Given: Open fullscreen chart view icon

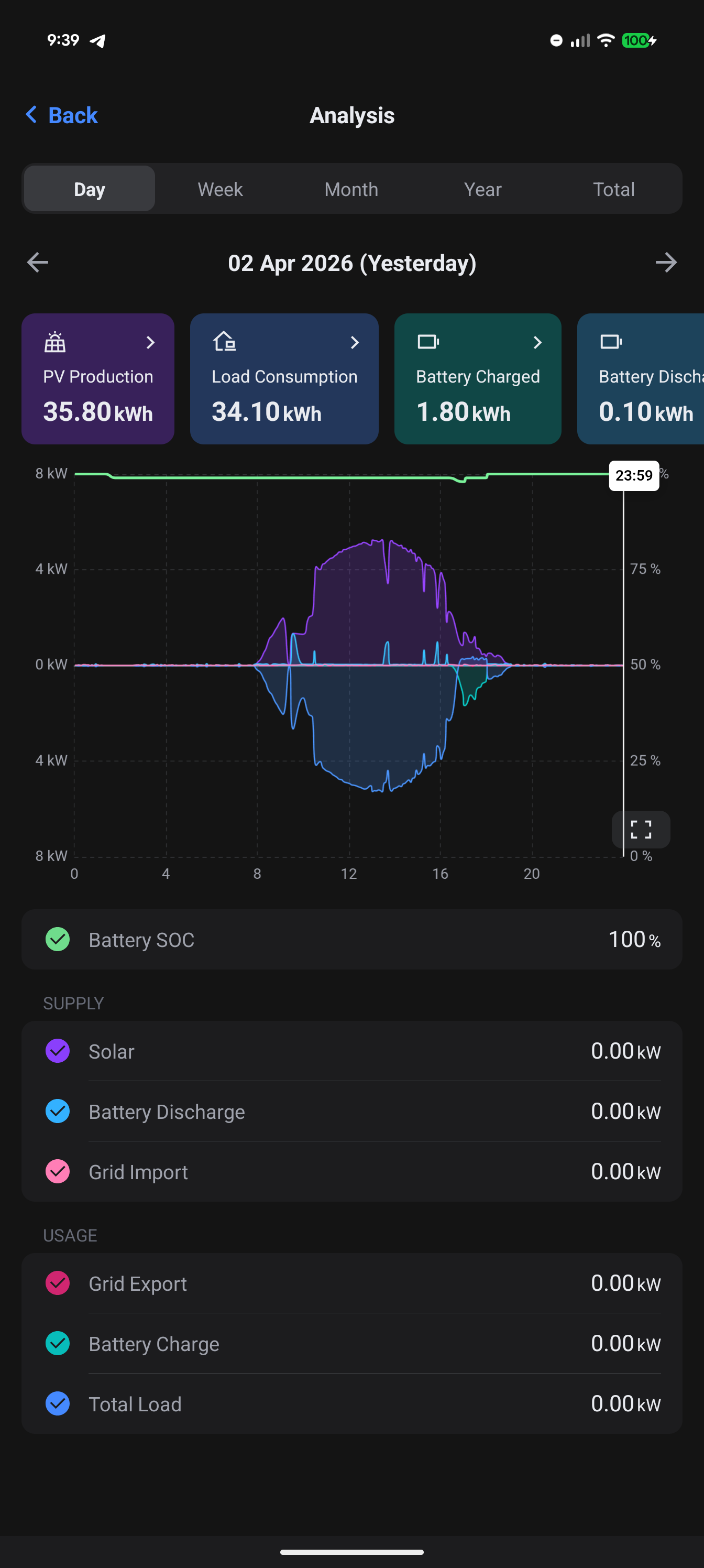Looking at the screenshot, I should (641, 829).
